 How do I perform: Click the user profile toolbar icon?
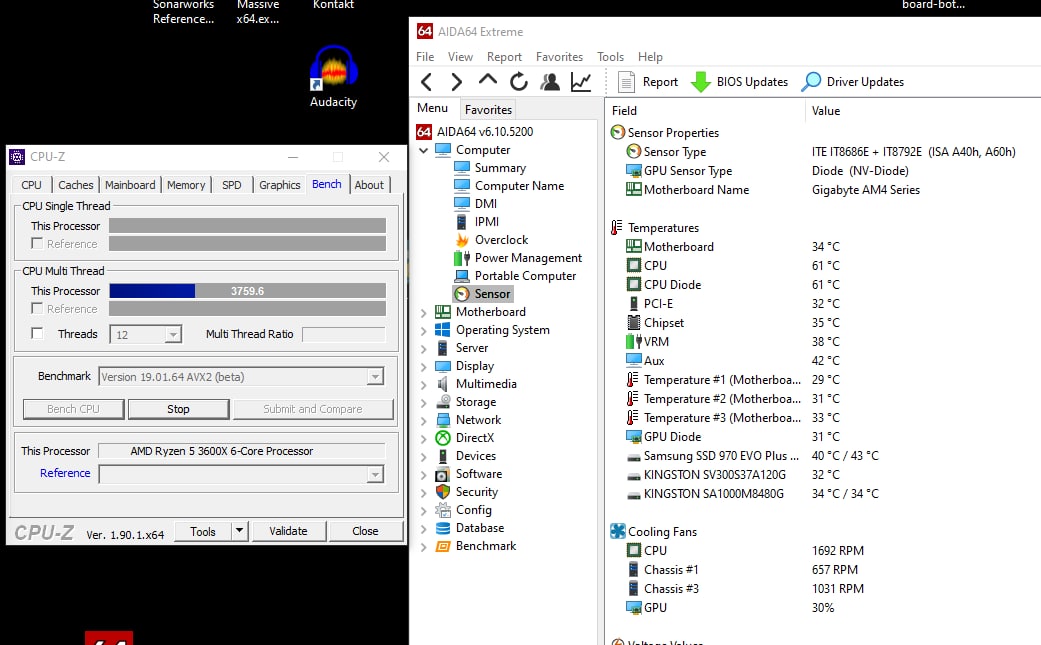click(549, 82)
